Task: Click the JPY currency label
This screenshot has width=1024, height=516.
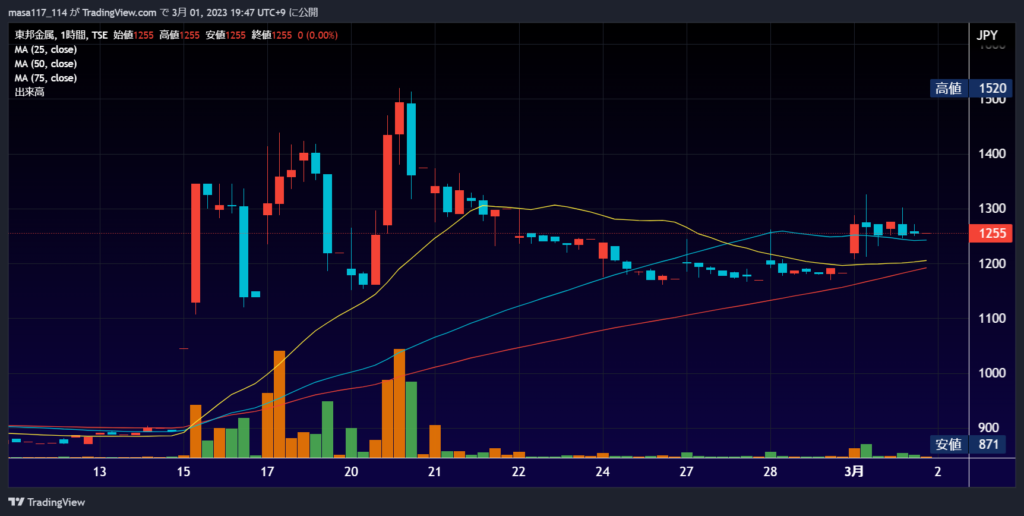Action: click(987, 36)
